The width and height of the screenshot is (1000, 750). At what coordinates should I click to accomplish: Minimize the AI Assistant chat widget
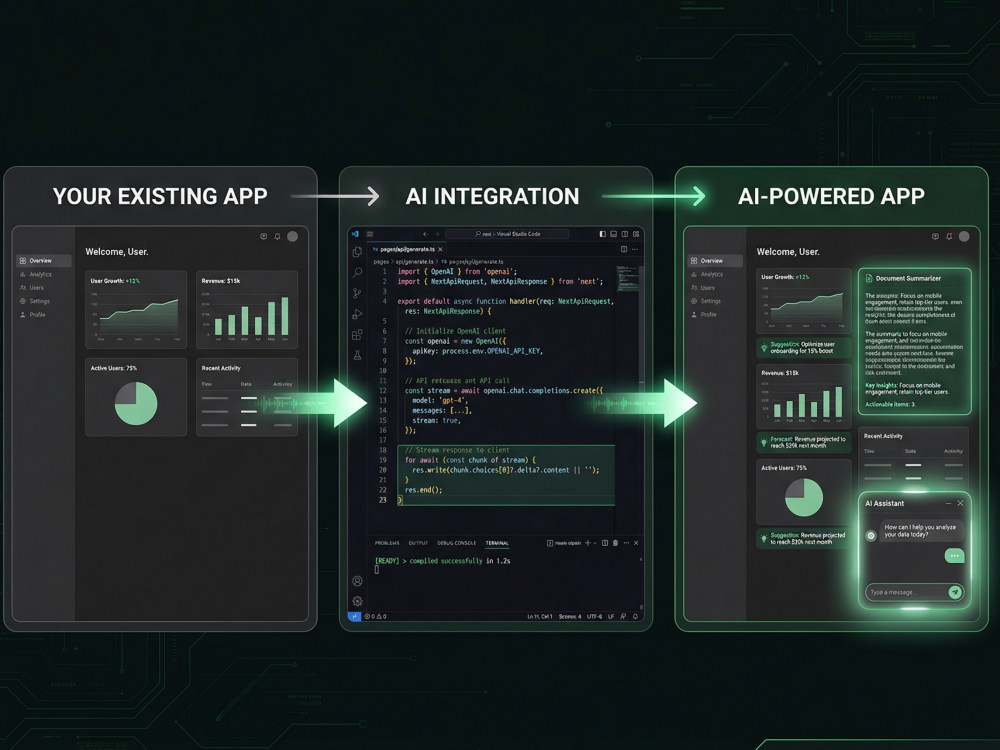tap(948, 503)
